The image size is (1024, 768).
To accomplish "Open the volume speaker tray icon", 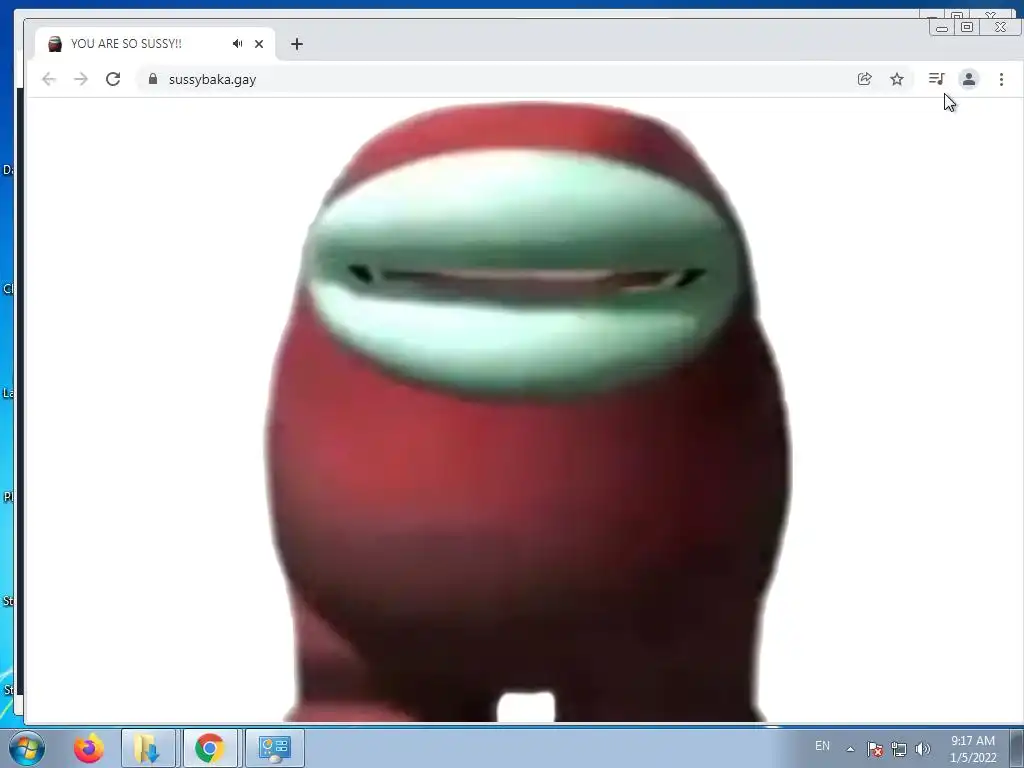I will click(923, 749).
